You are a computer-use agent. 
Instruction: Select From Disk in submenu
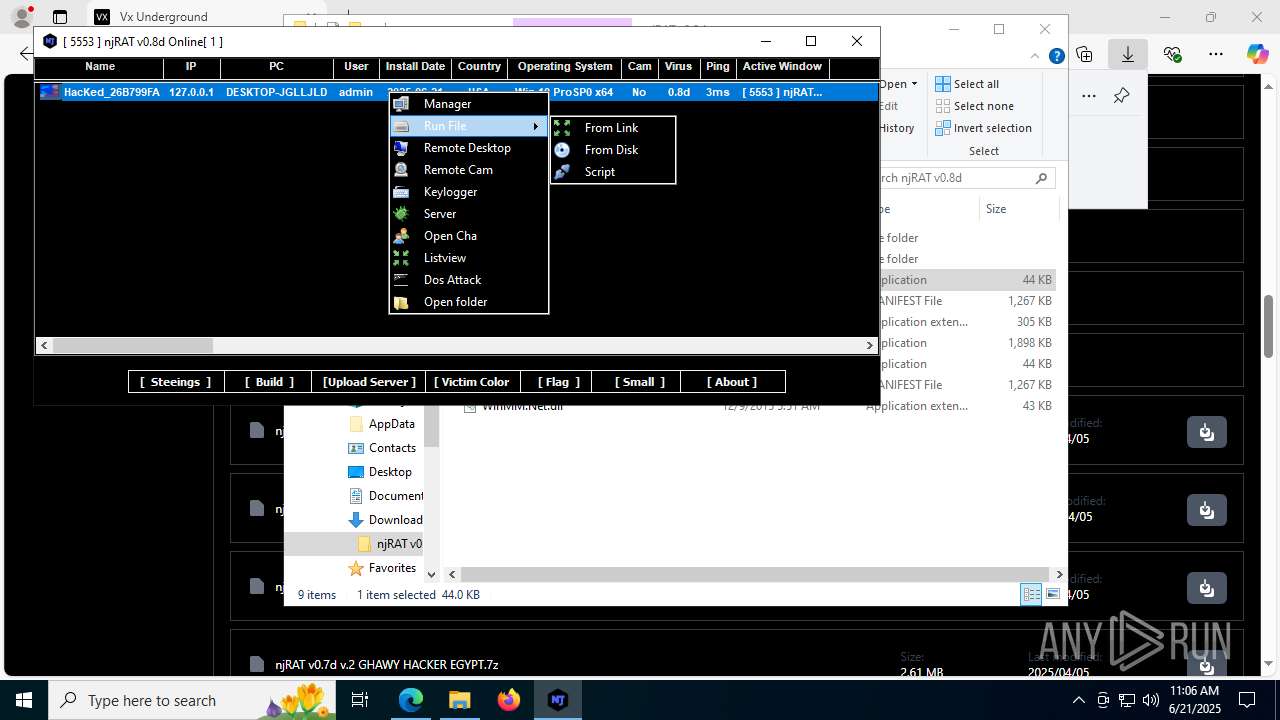pos(613,150)
